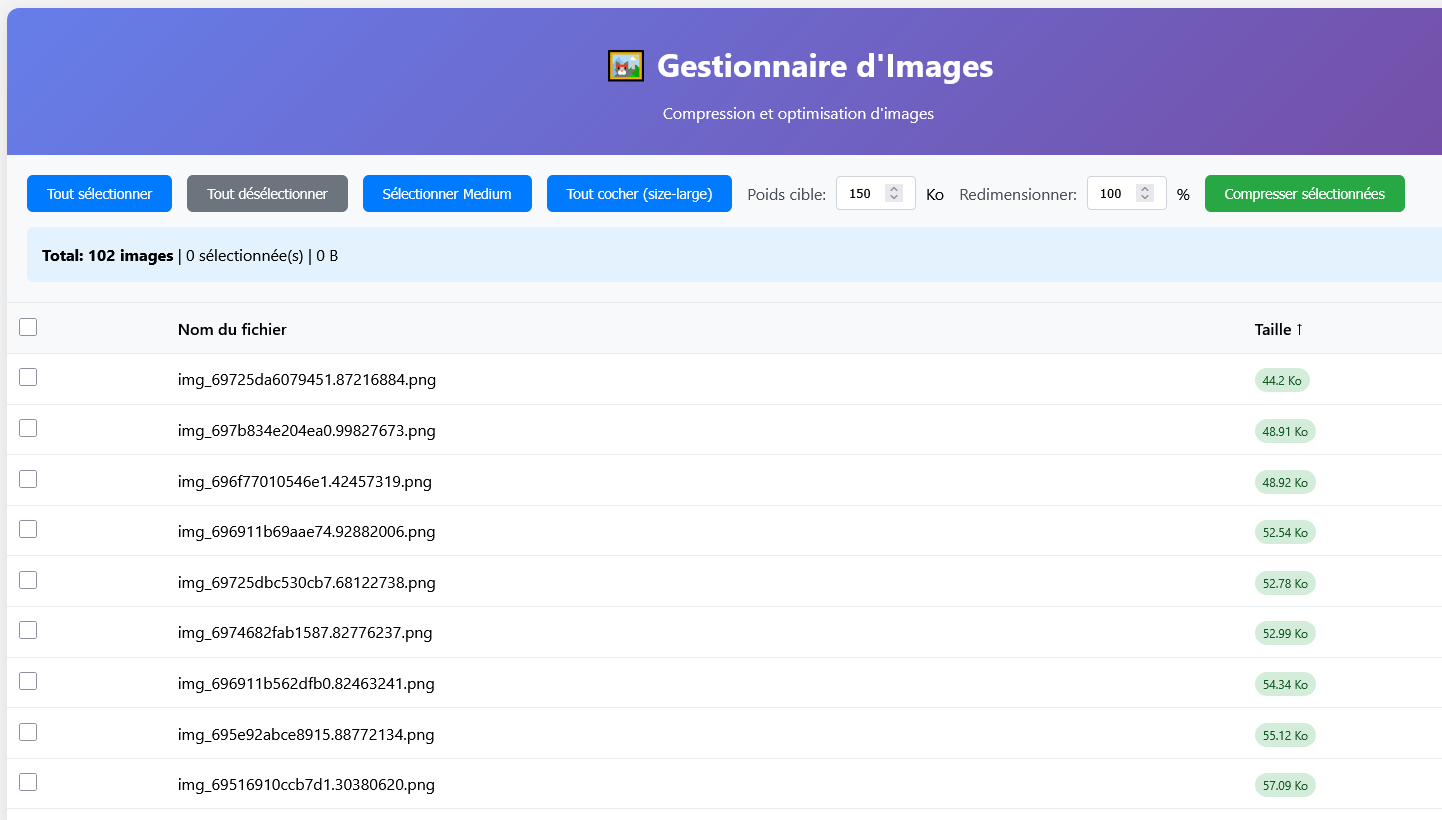Click the 44.2 Ko size badge
Image resolution: width=1442 pixels, height=820 pixels.
[1282, 380]
